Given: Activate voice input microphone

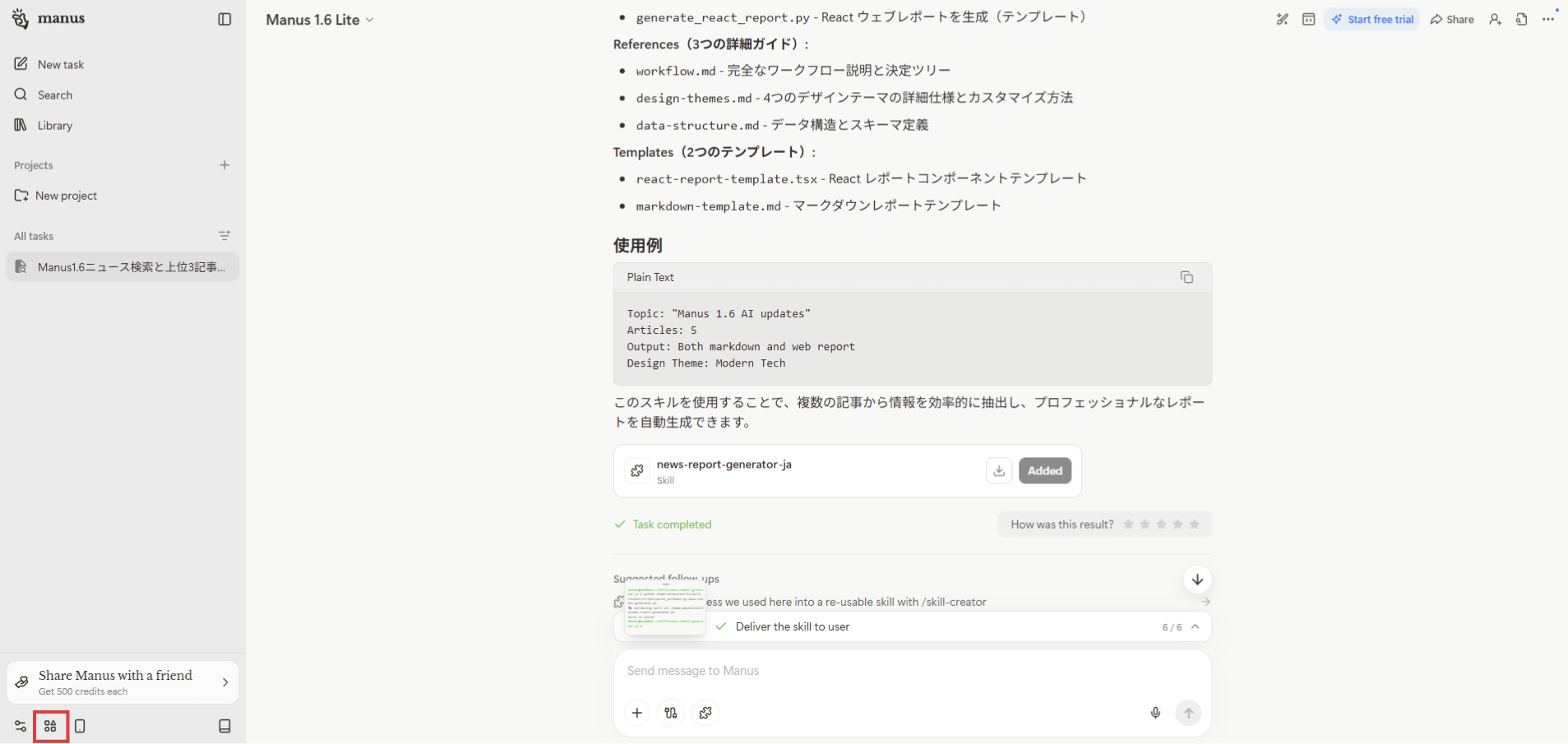Looking at the screenshot, I should point(1155,713).
